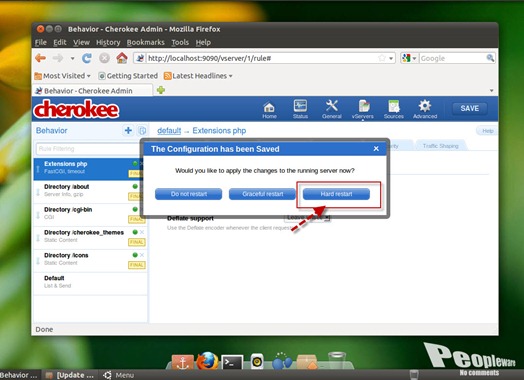Click Hard restart button

point(336,194)
